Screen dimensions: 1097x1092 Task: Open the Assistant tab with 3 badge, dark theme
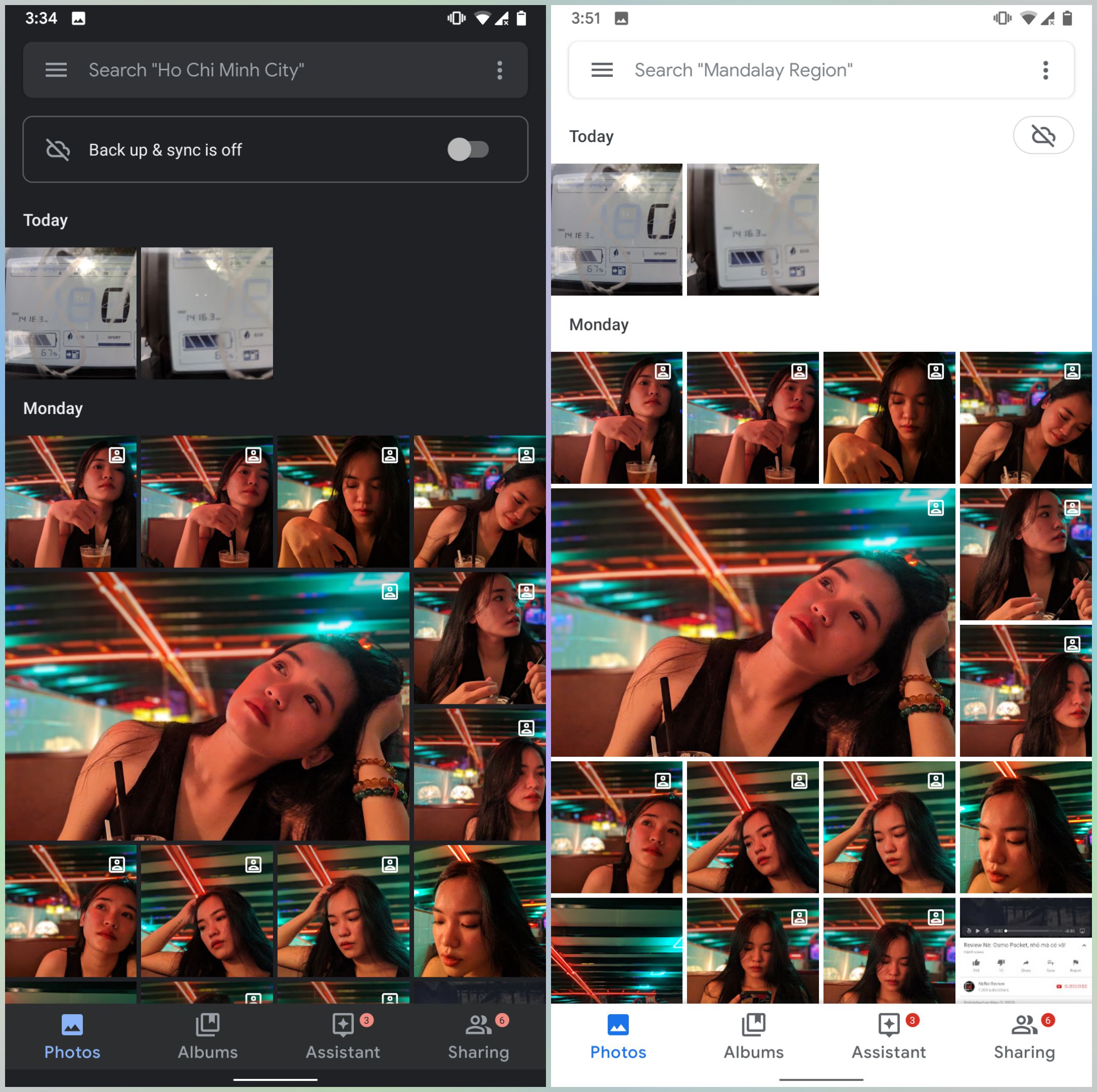pos(343,1037)
